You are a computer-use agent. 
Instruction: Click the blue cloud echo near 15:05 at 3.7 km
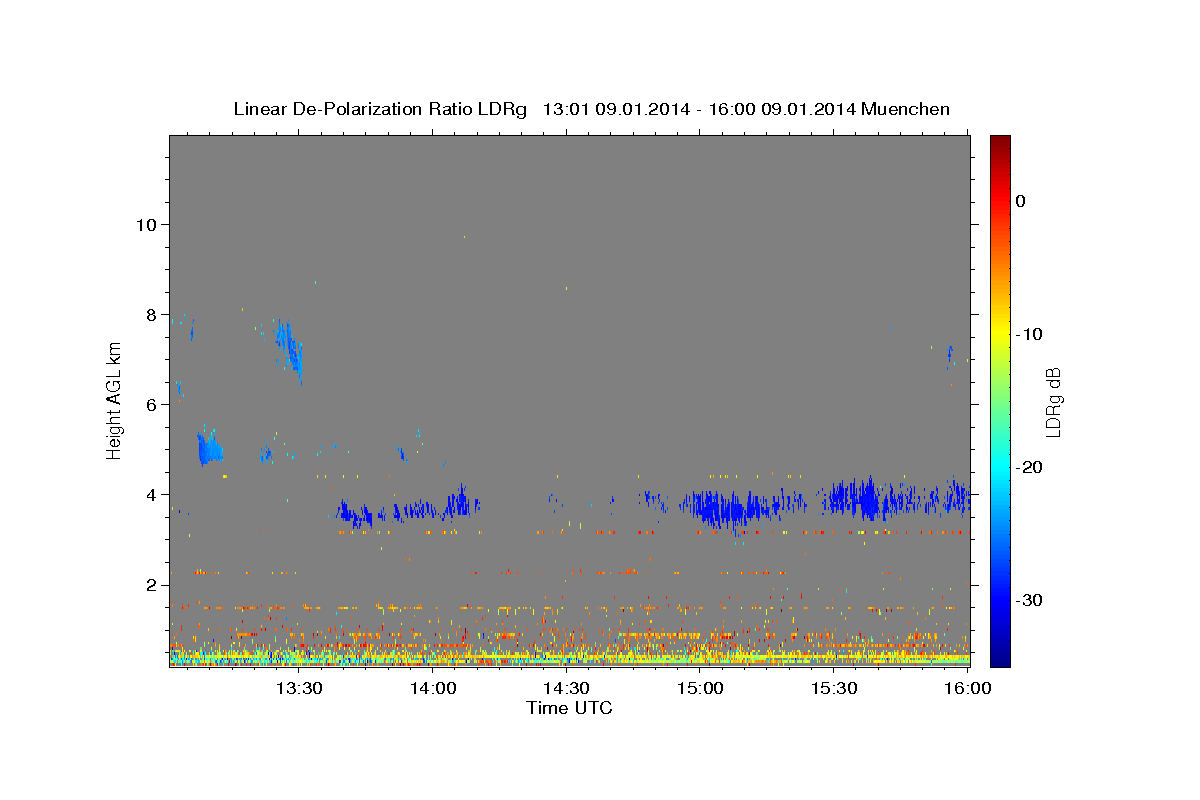[725, 508]
